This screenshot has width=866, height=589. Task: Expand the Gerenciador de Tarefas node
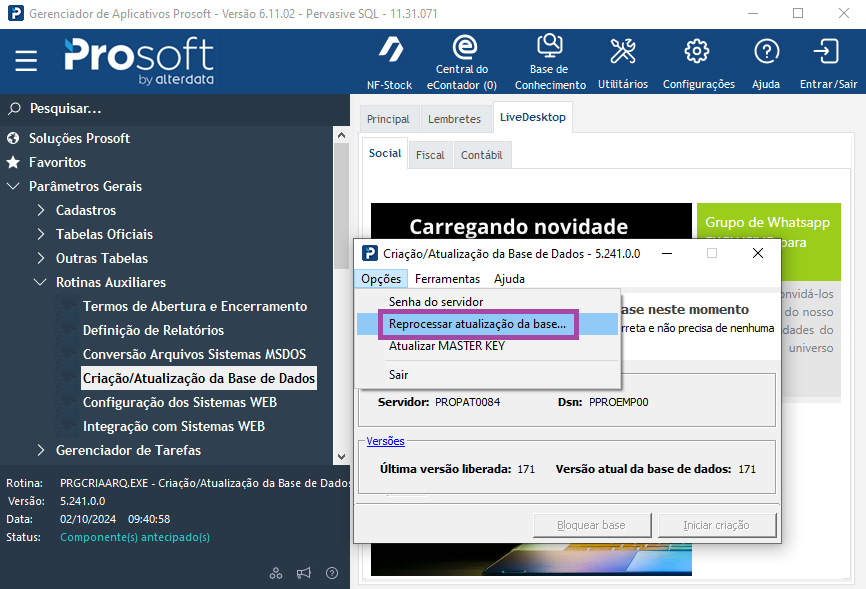(x=41, y=450)
